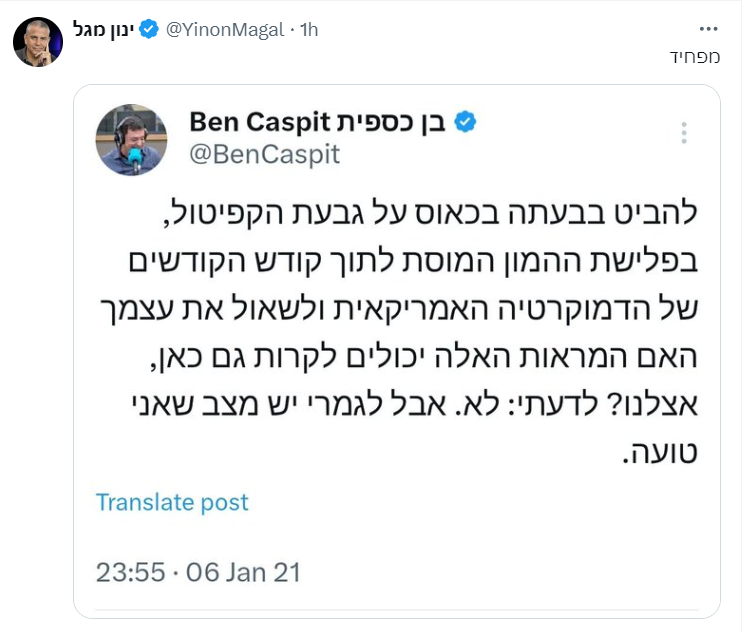Go to the @YinonMagal handle
Screen dimensions: 742x633
pos(223,30)
